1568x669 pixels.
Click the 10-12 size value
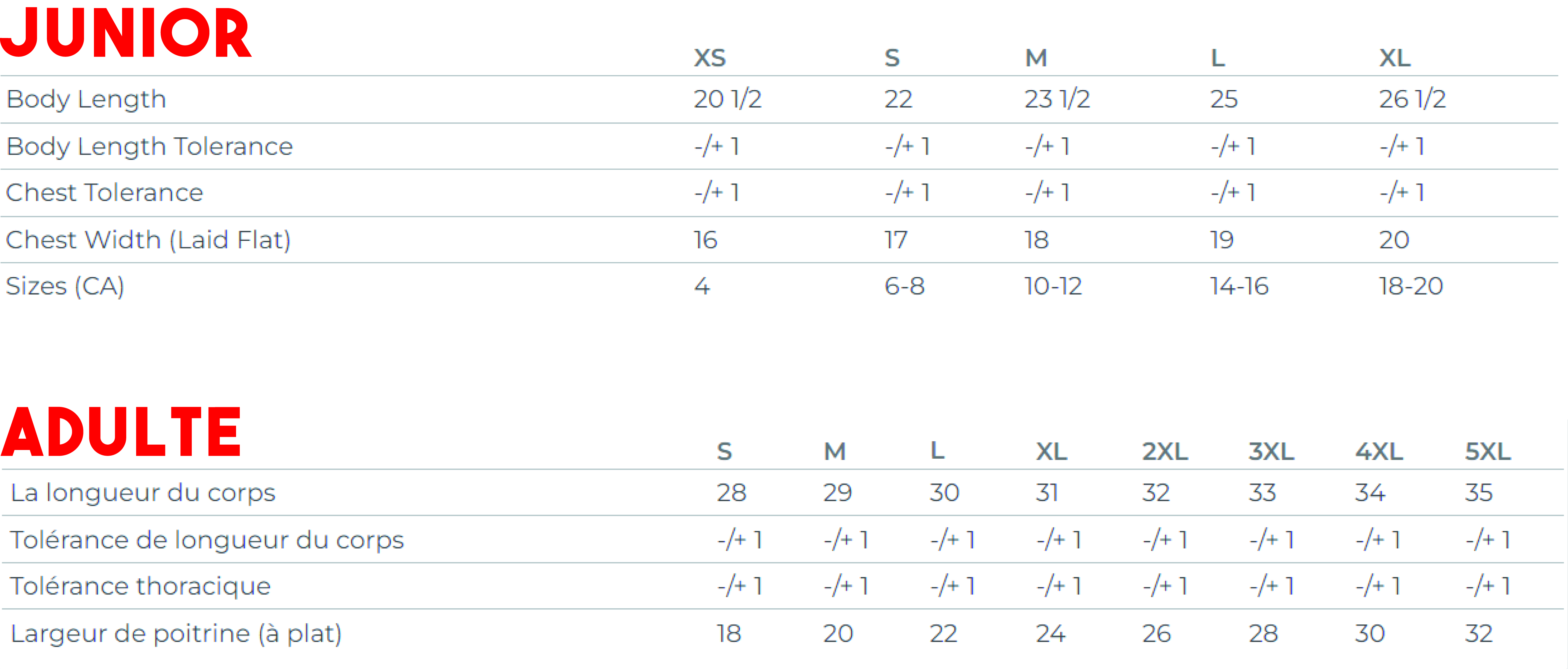1053,286
